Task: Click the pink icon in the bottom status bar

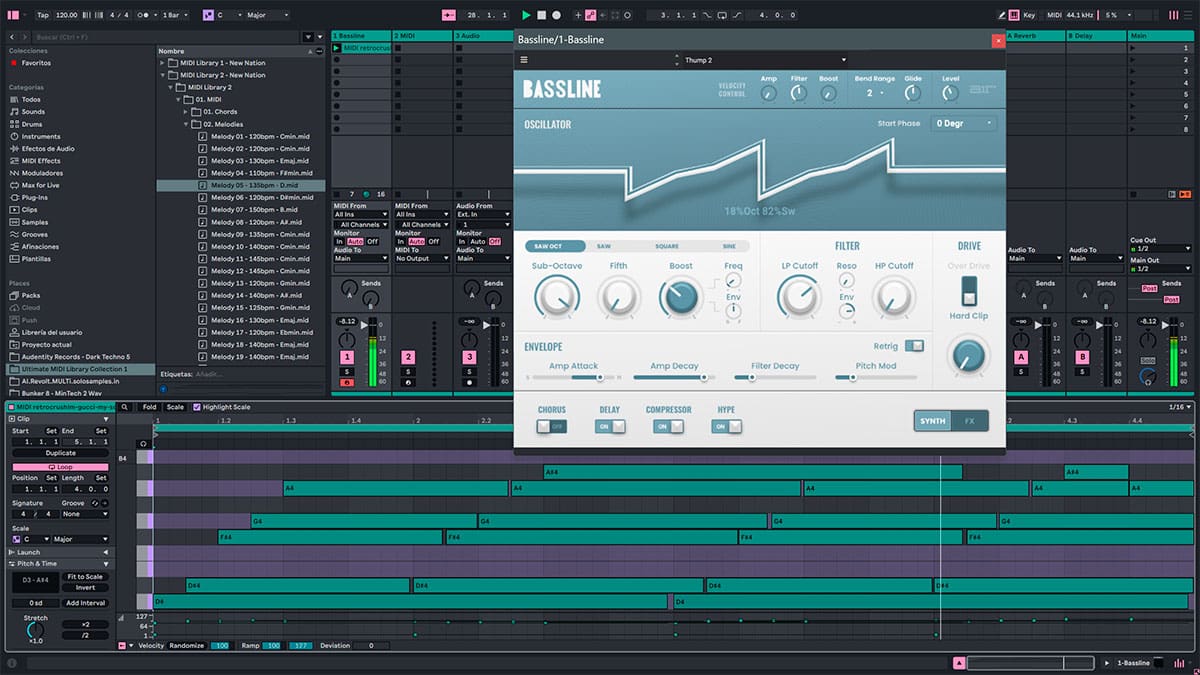Action: (959, 663)
